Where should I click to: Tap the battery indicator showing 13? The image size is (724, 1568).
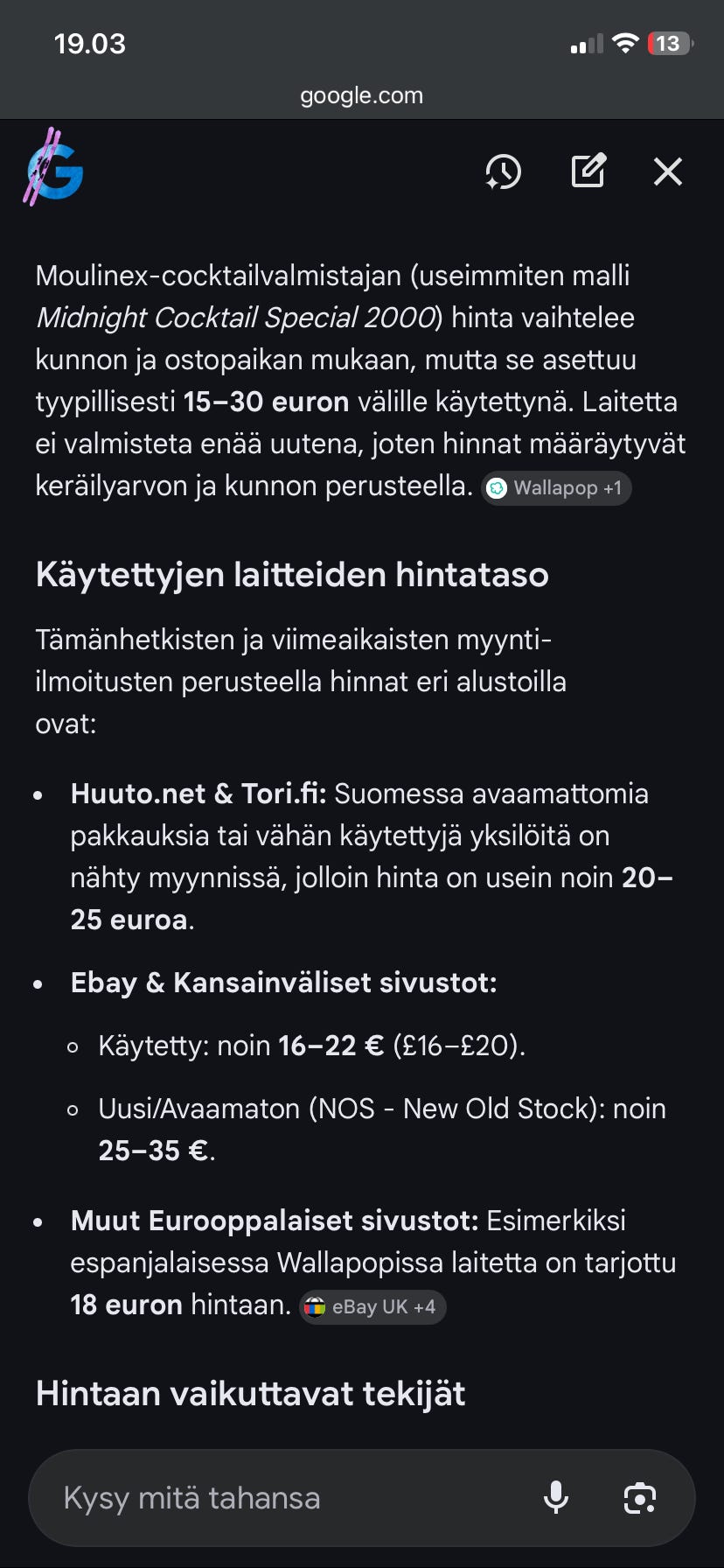pyautogui.click(x=667, y=42)
